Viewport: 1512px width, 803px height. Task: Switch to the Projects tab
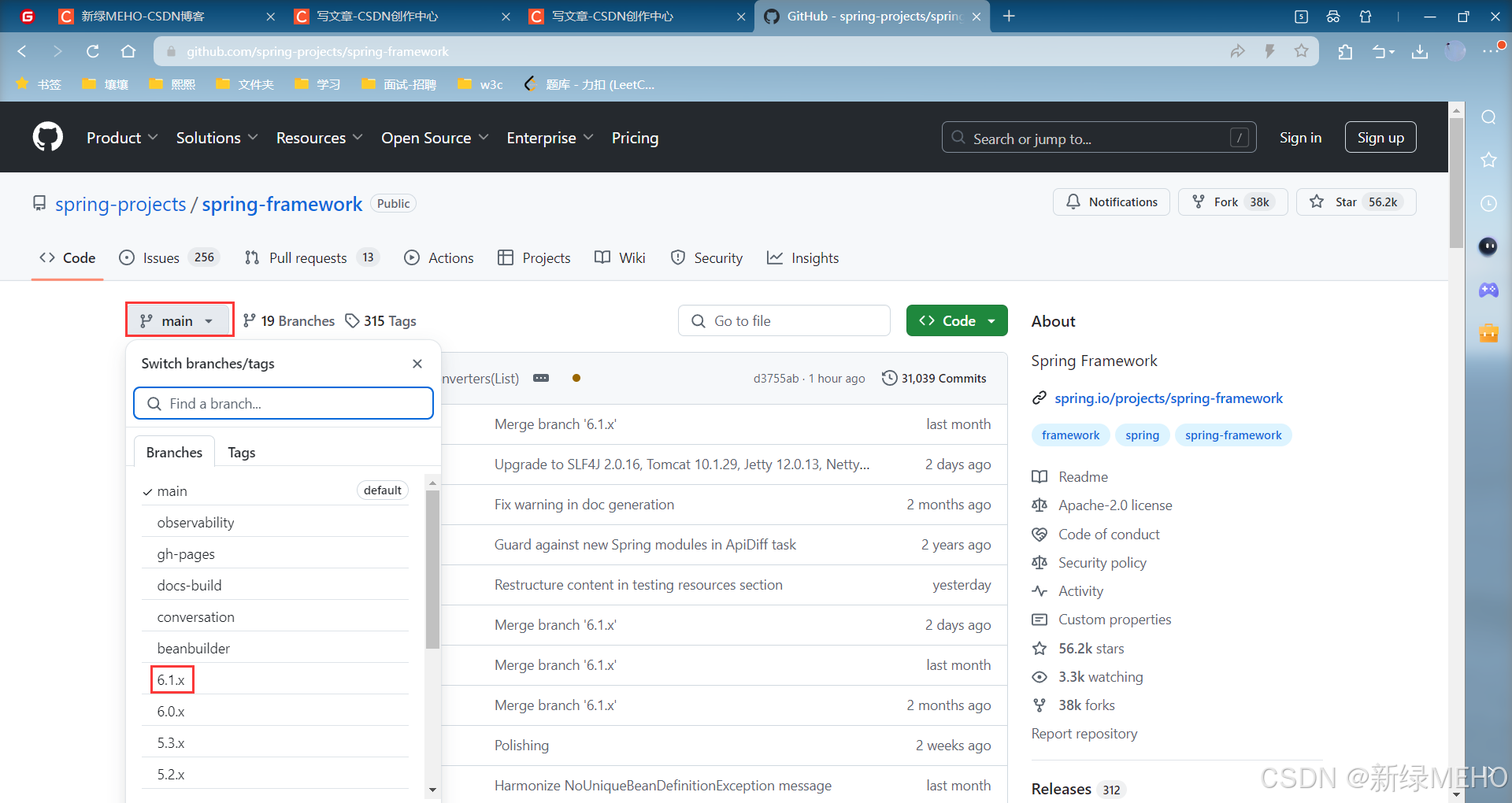pyautogui.click(x=534, y=257)
